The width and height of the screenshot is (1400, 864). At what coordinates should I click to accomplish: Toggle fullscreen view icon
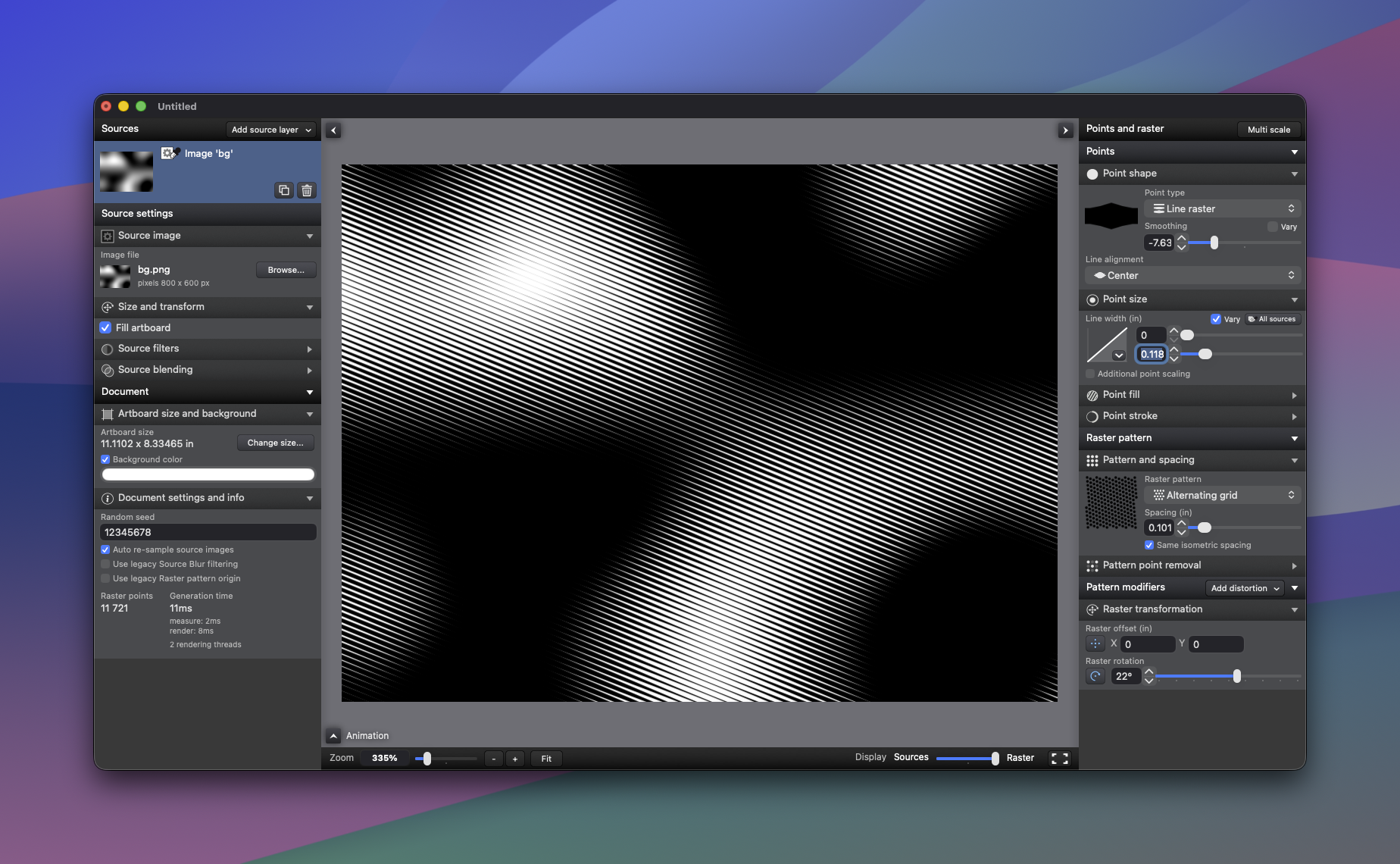pos(1060,758)
